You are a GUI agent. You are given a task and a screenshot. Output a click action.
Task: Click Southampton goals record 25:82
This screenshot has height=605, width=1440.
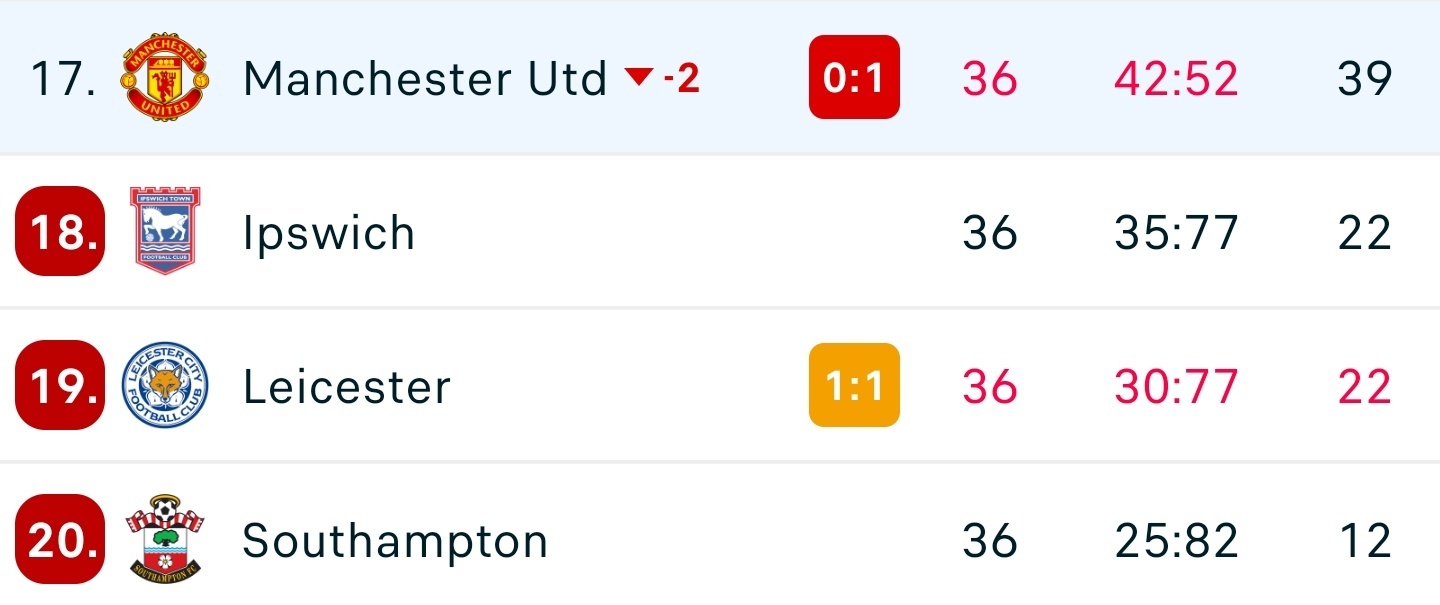[x=1176, y=541]
